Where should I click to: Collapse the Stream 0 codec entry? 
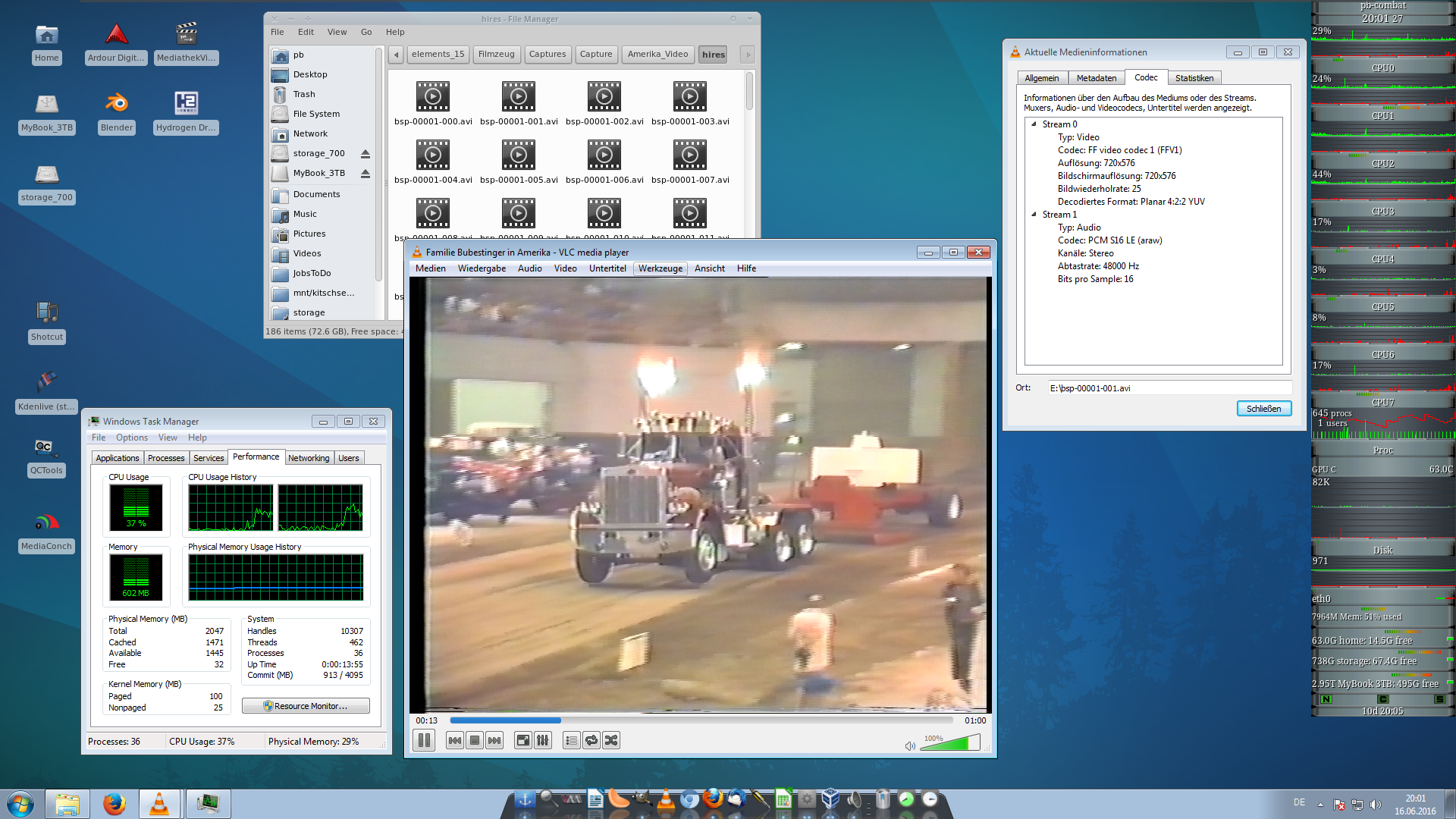point(1034,124)
